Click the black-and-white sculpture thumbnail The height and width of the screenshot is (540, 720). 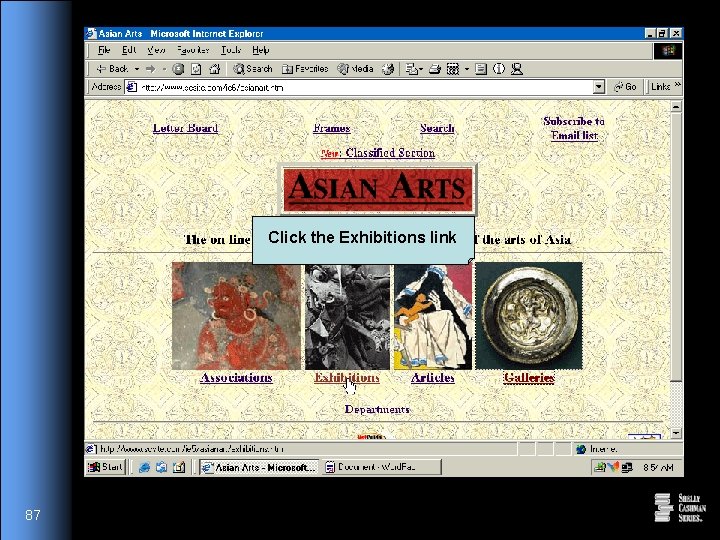click(x=348, y=316)
